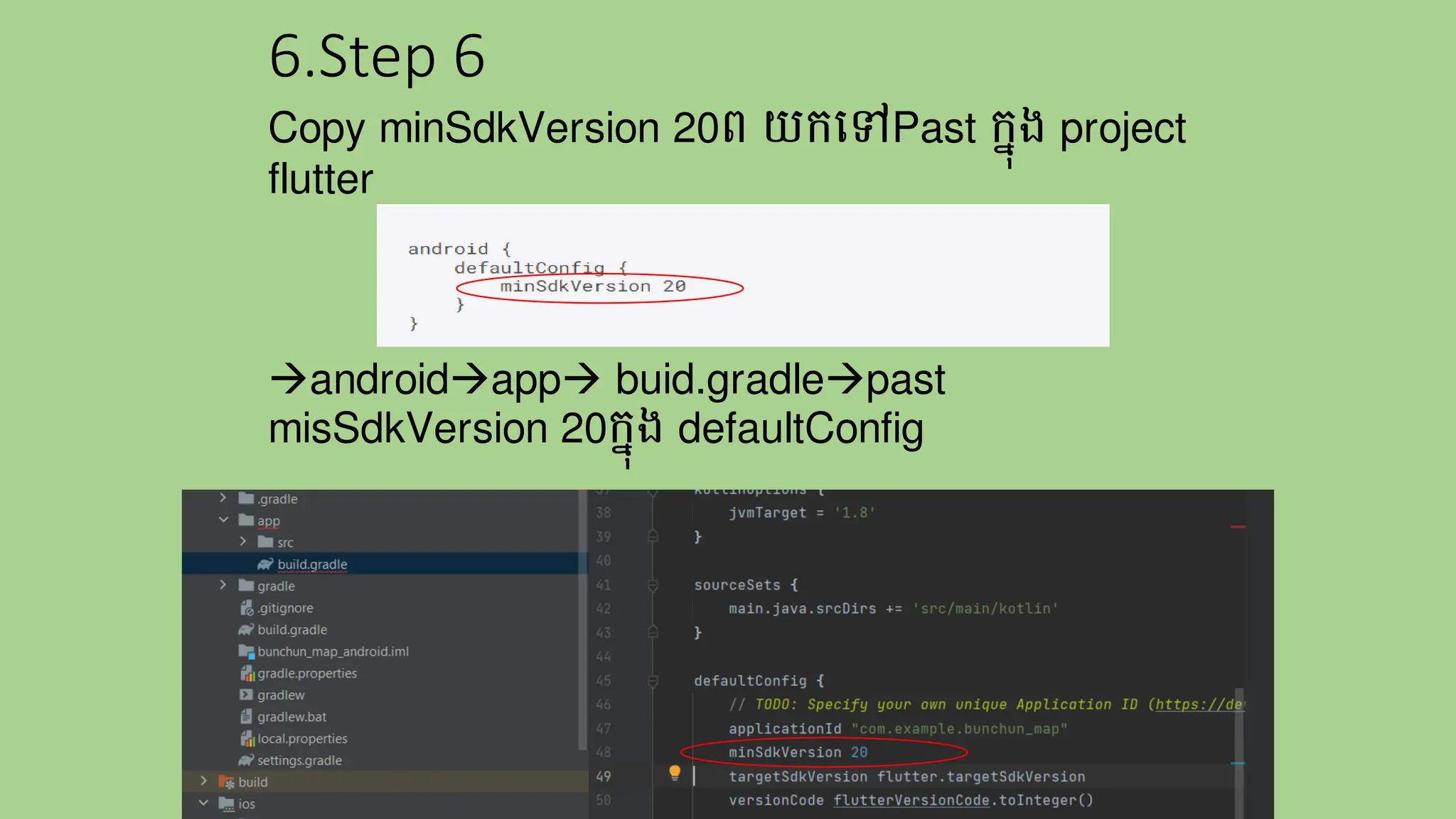Select build folder in tree

click(x=252, y=782)
